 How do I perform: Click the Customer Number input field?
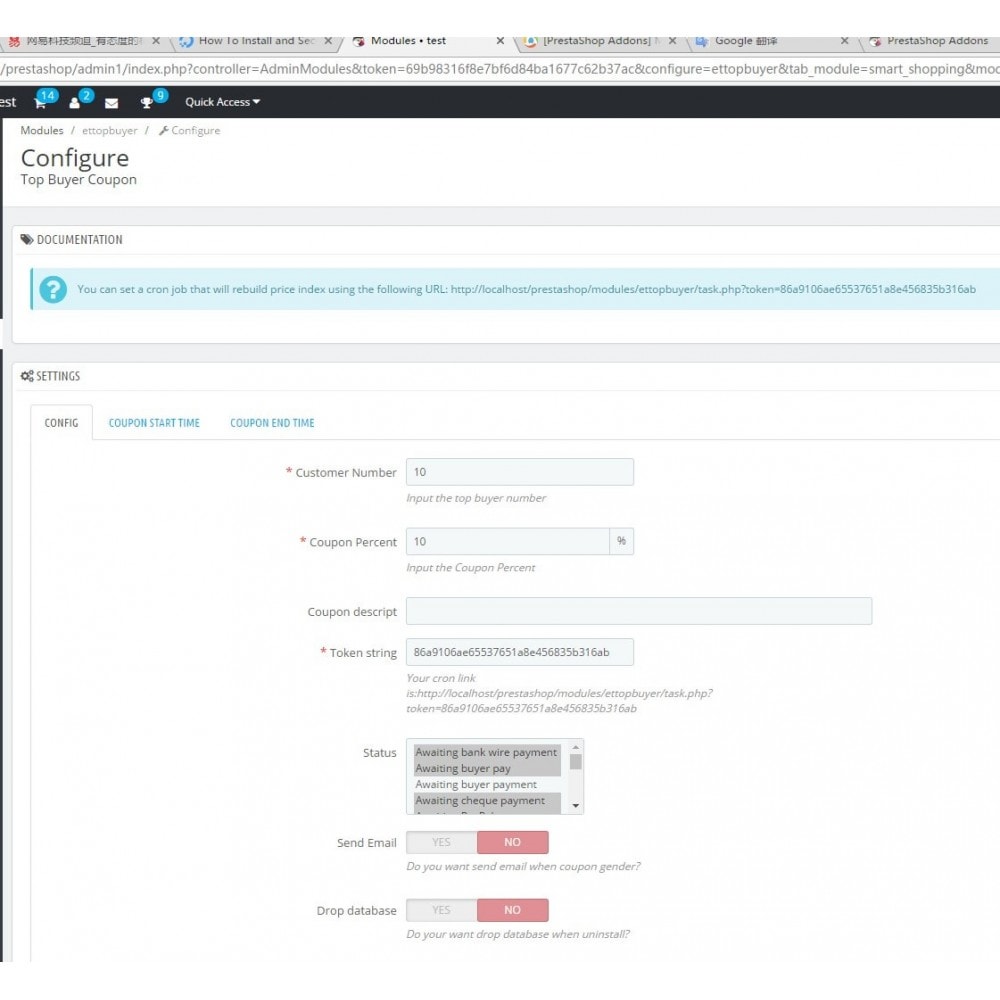click(x=520, y=472)
